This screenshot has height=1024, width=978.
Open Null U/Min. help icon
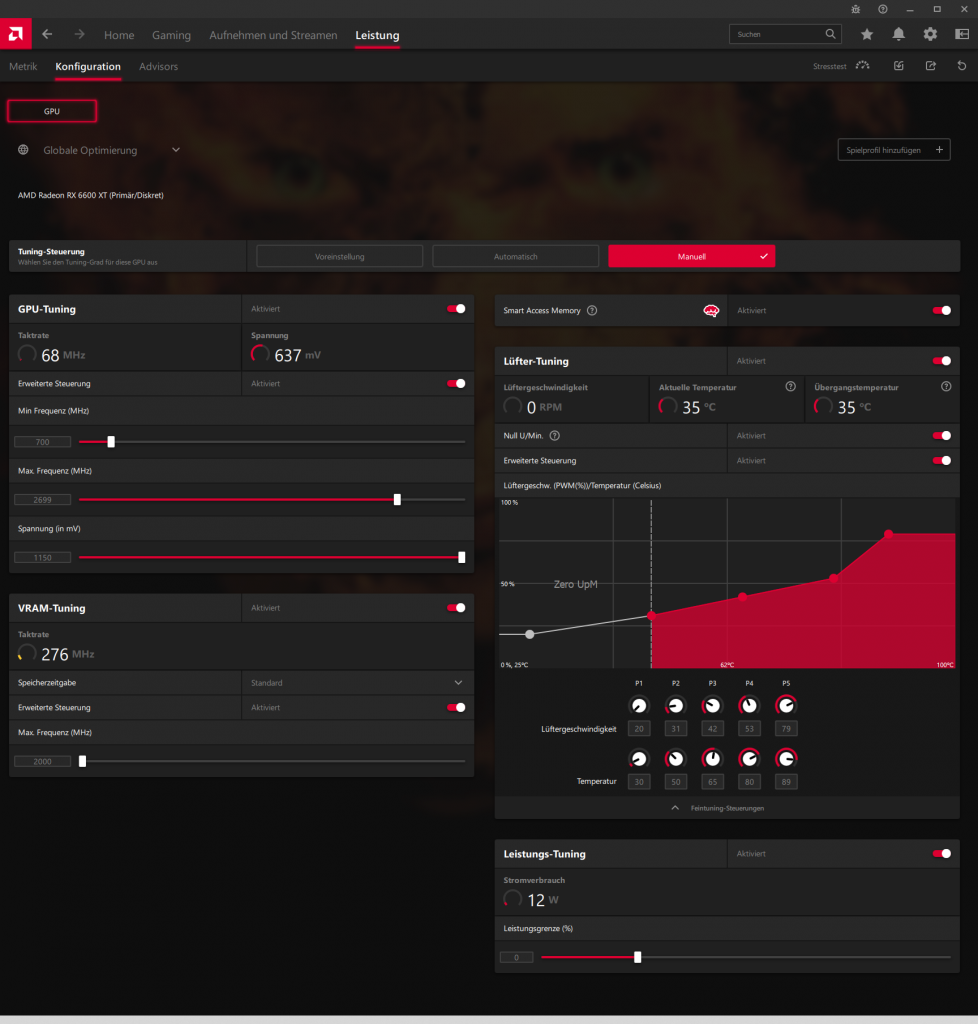coord(554,436)
